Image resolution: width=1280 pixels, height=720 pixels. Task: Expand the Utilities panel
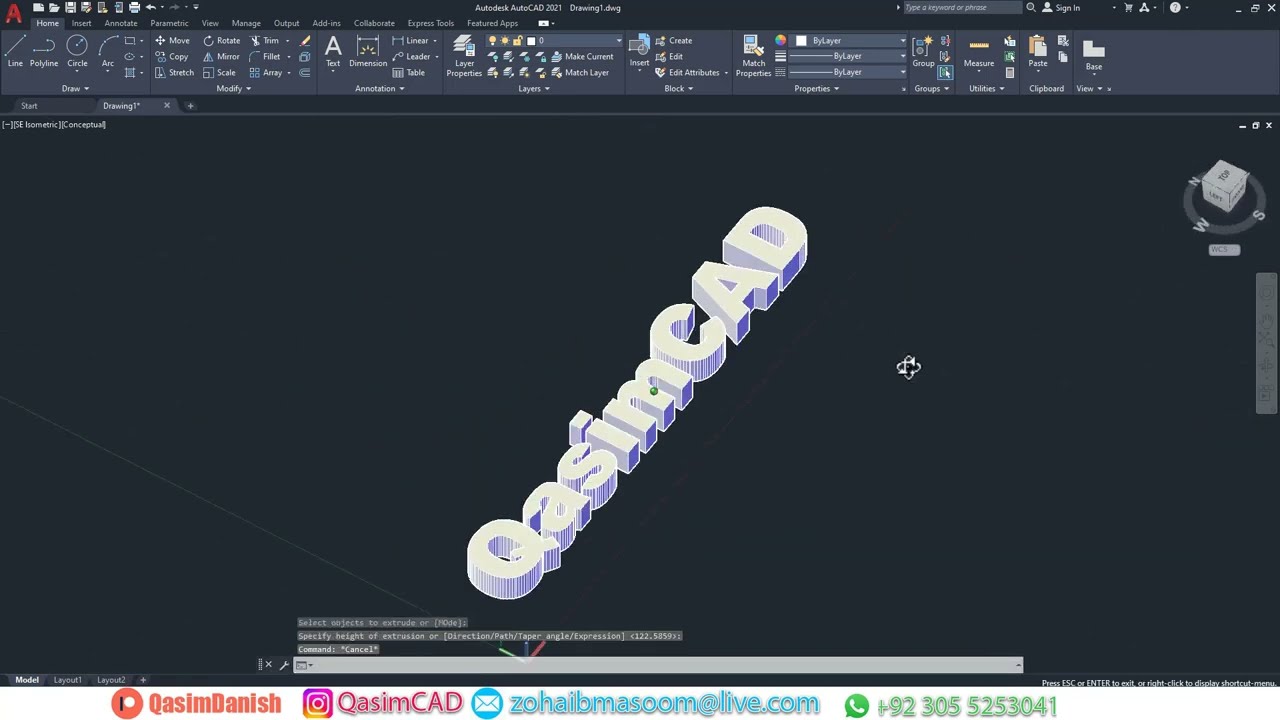[986, 88]
